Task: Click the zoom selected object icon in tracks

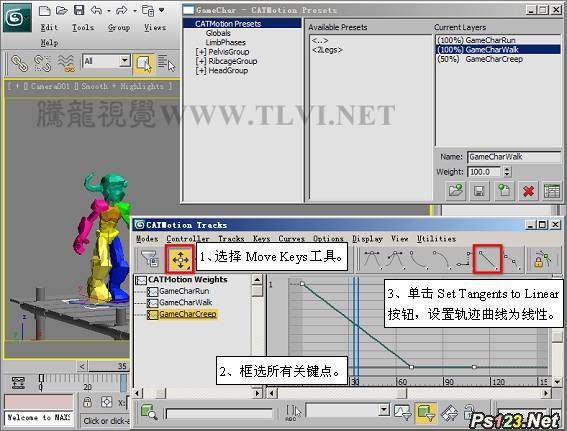Action: (x=149, y=412)
